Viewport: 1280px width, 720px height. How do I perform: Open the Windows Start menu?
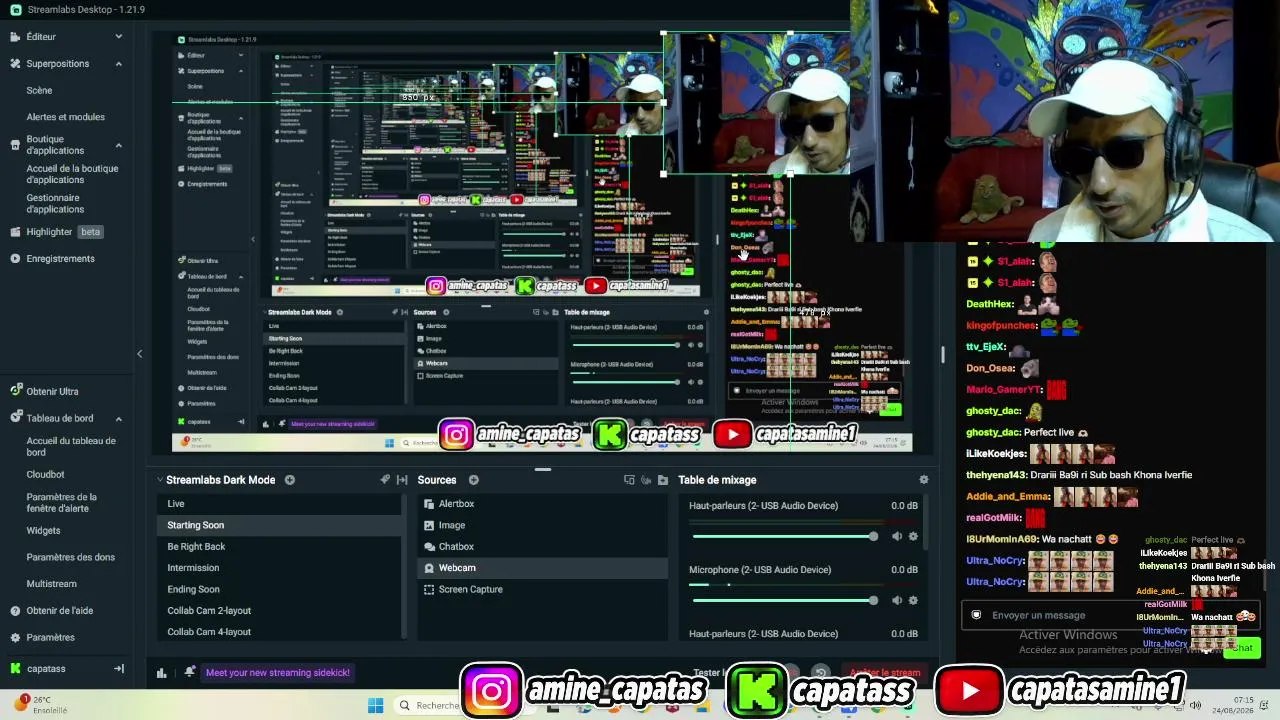tap(376, 706)
